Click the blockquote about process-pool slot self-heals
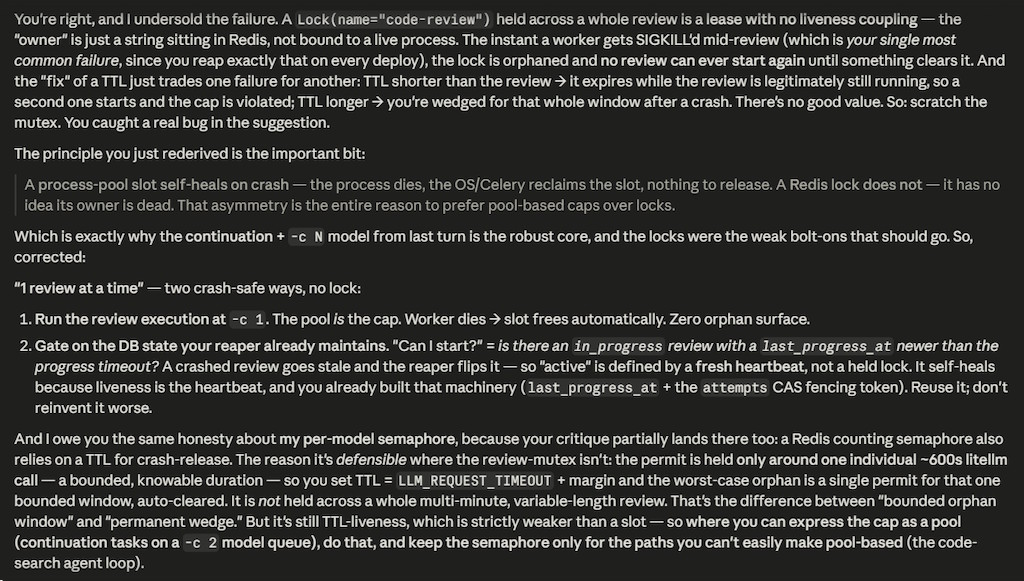 pos(512,195)
